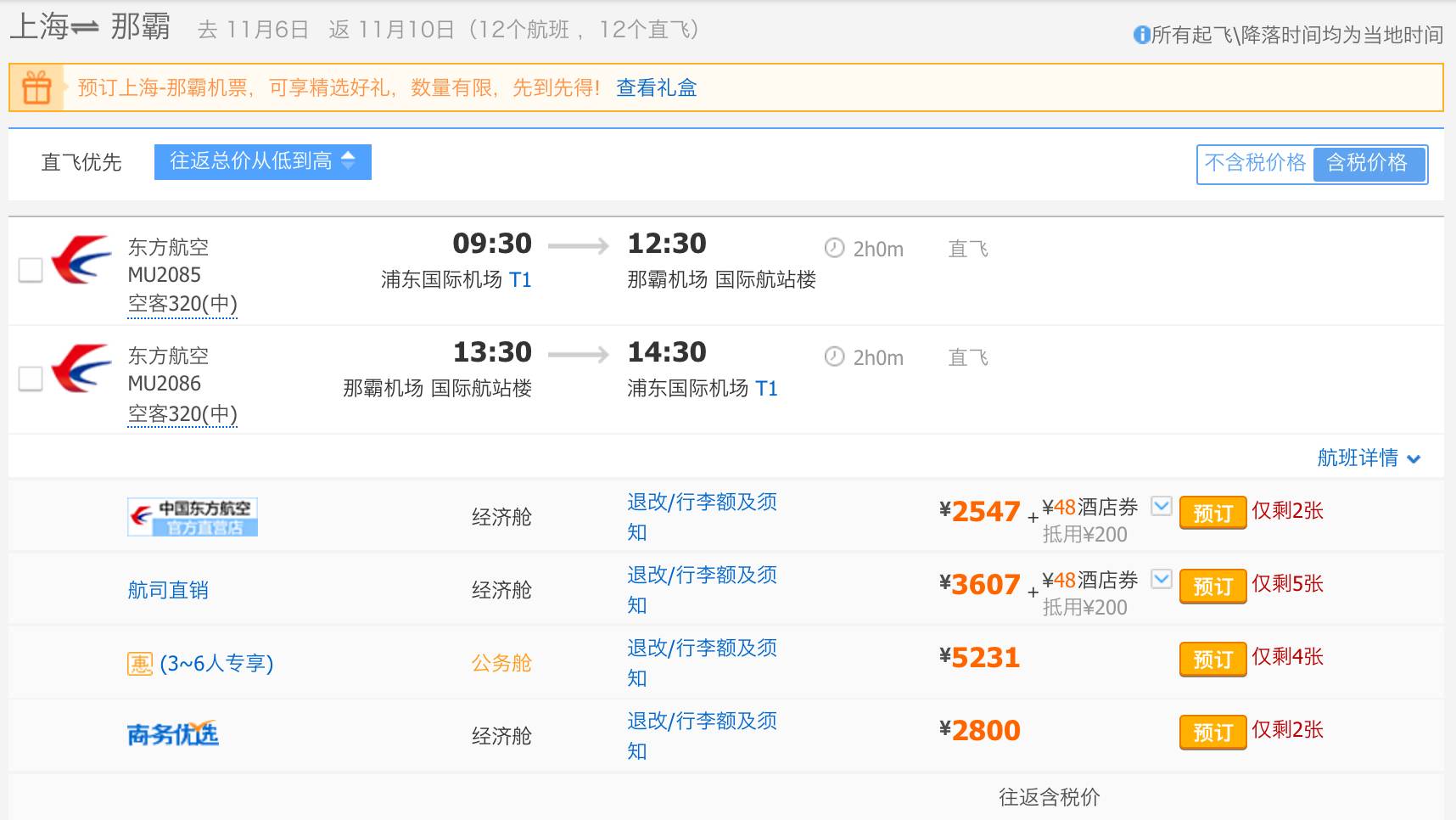Switch pricing to 不含税价格
The image size is (1456, 820).
1254,165
